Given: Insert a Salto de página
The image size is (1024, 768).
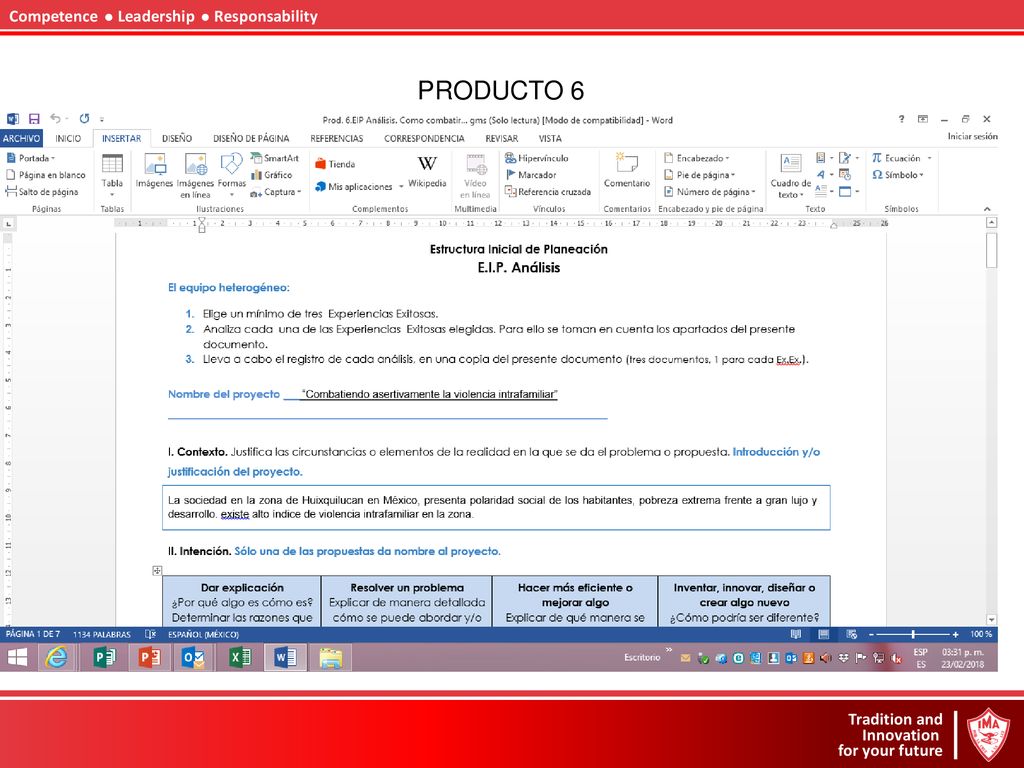Looking at the screenshot, I should point(42,192).
